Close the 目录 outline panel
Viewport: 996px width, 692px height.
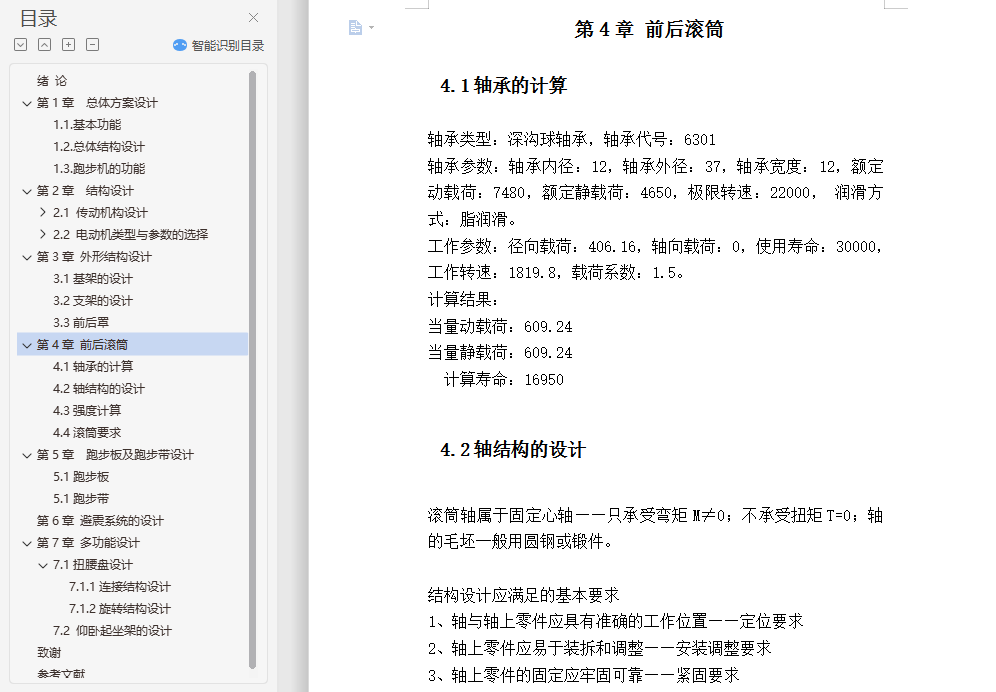pyautogui.click(x=253, y=18)
